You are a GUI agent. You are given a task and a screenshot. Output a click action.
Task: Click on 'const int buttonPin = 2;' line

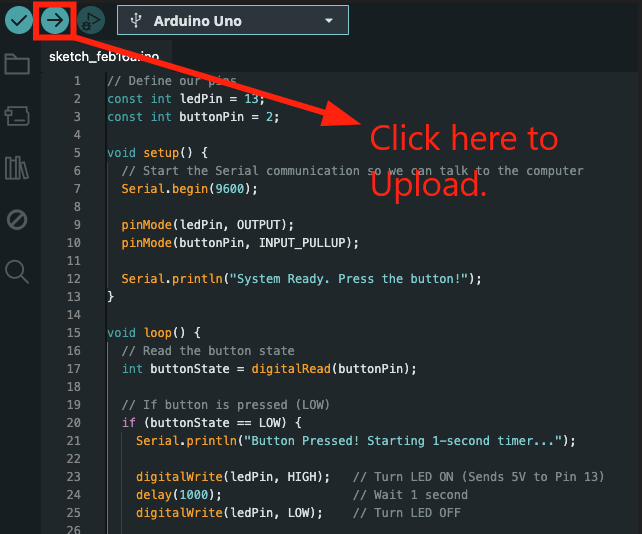pos(193,117)
